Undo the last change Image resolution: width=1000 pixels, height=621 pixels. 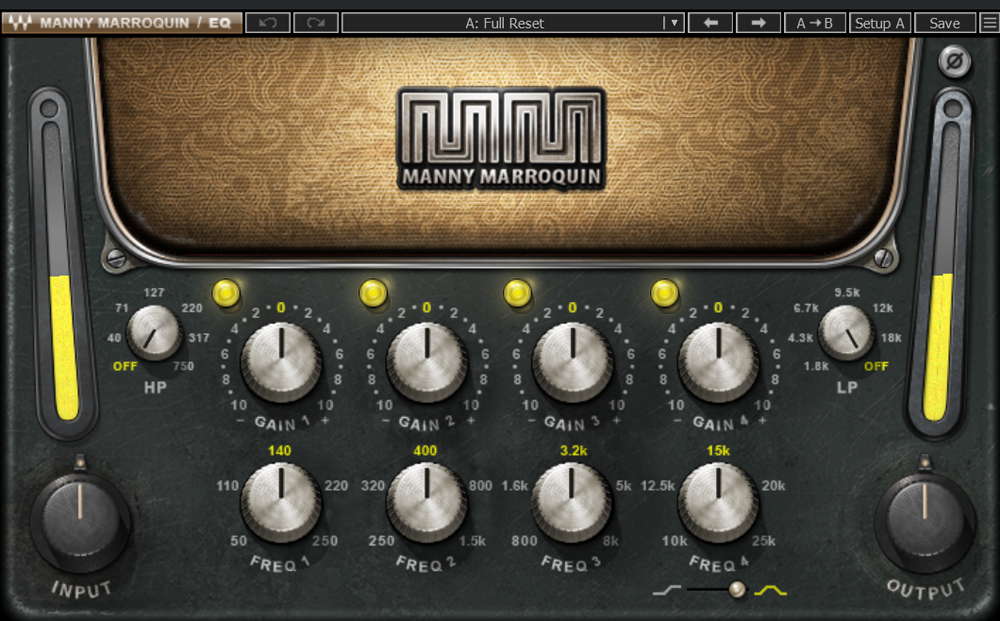pyautogui.click(x=268, y=23)
